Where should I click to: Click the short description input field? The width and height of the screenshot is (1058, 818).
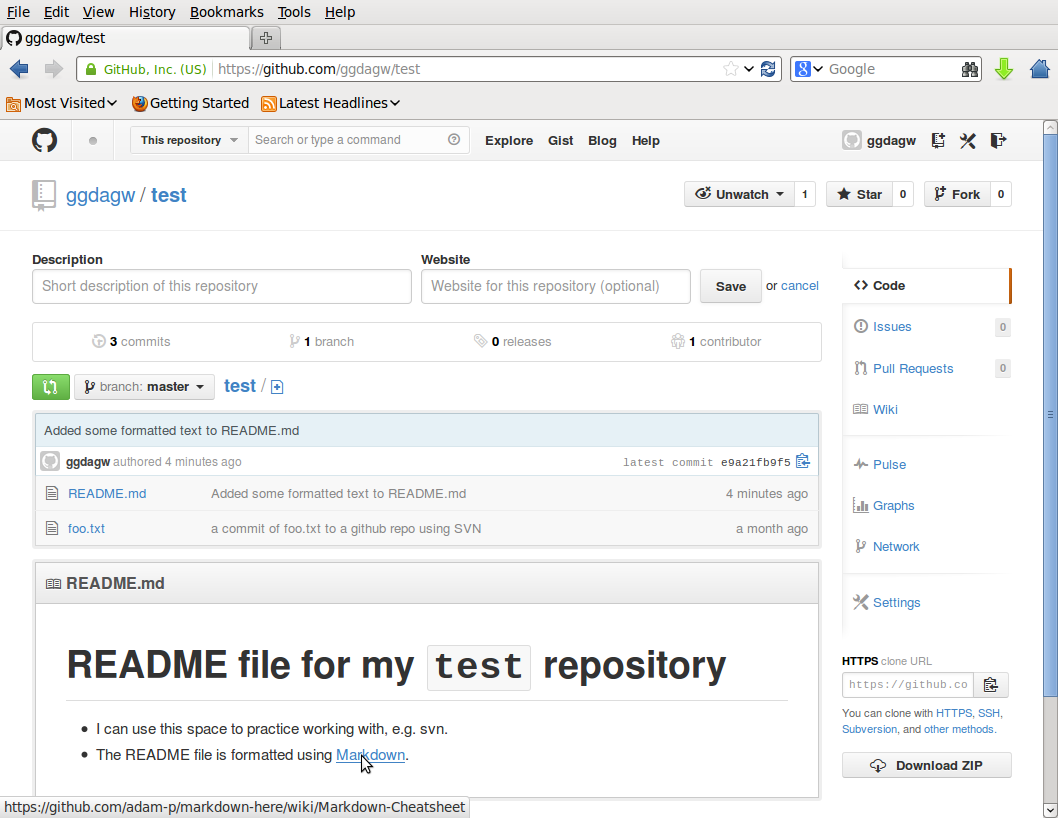coord(221,286)
